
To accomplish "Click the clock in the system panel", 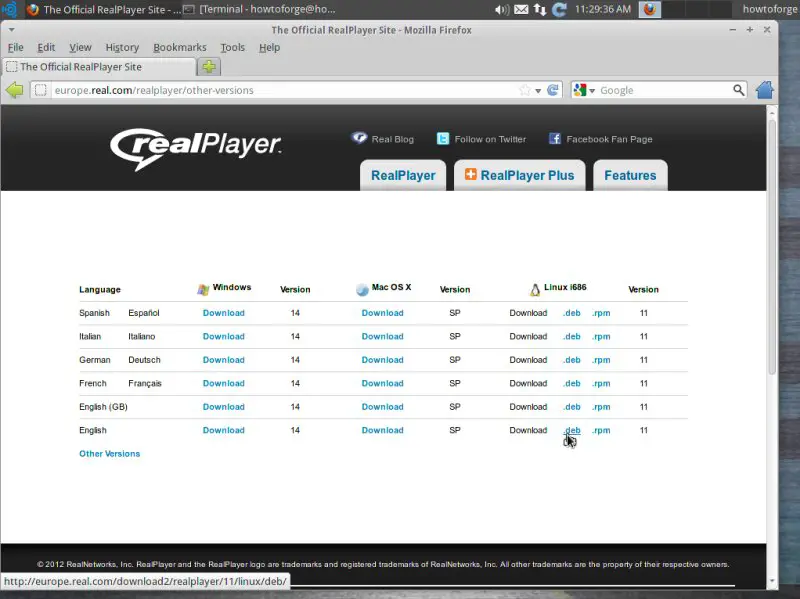I will (x=603, y=9).
